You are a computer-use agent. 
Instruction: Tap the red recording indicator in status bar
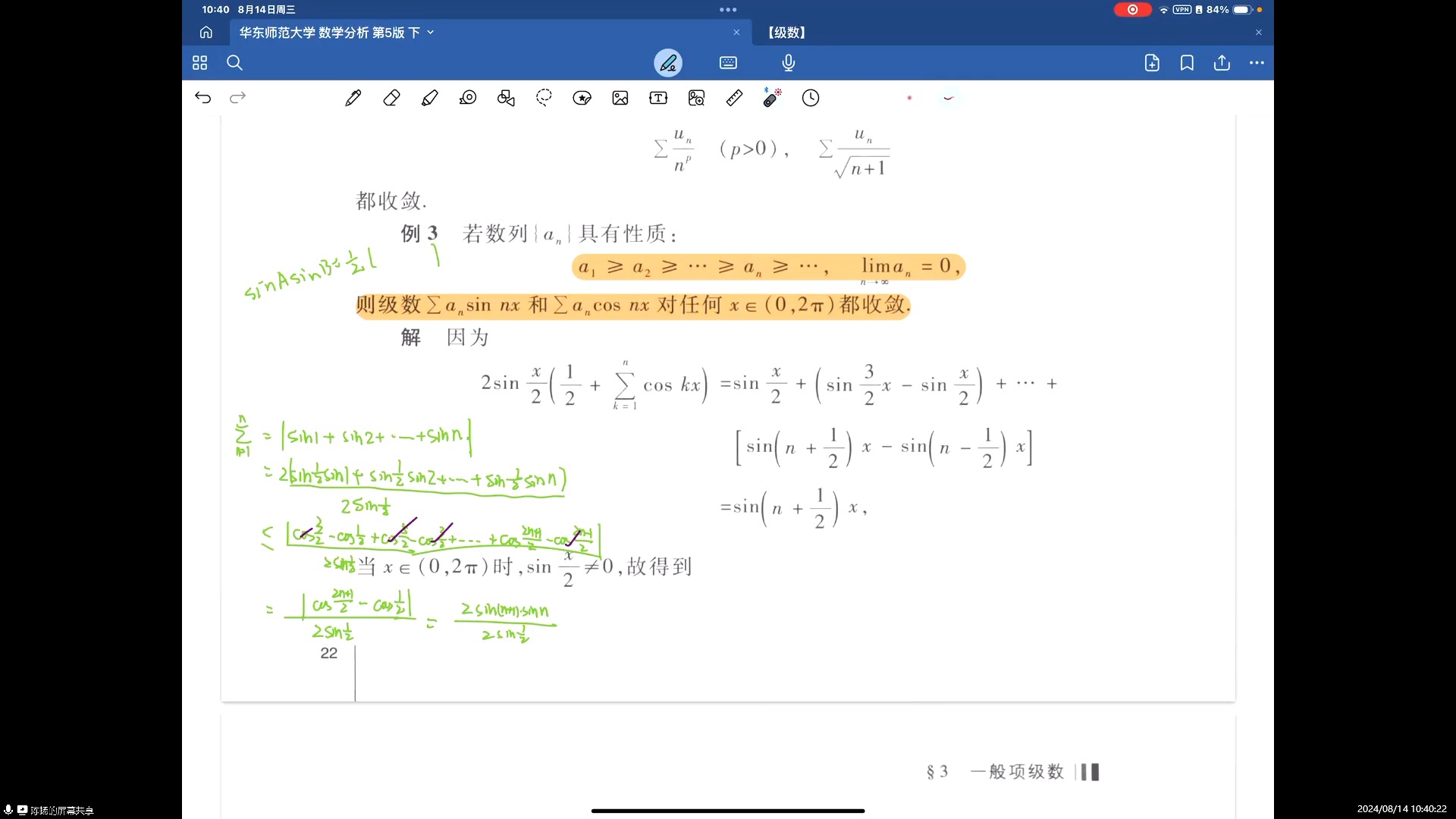[x=1131, y=10]
